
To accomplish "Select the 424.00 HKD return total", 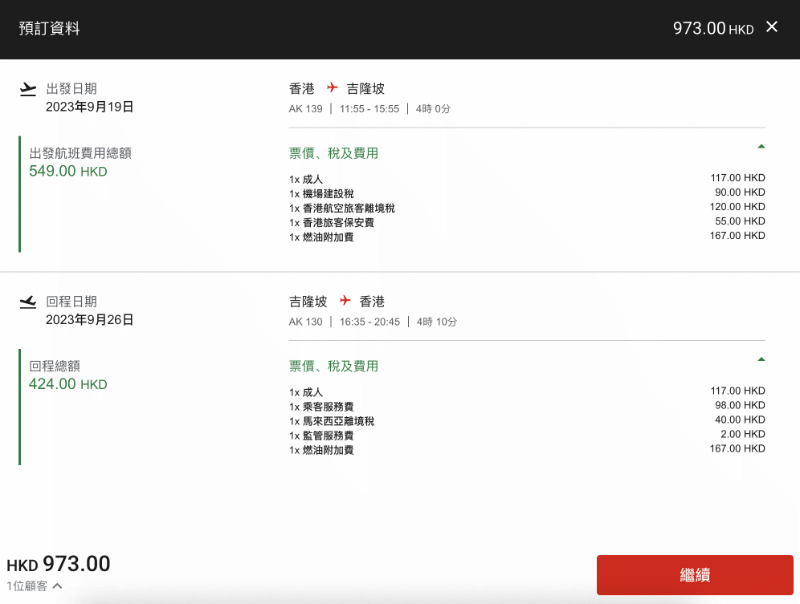I will point(68,384).
